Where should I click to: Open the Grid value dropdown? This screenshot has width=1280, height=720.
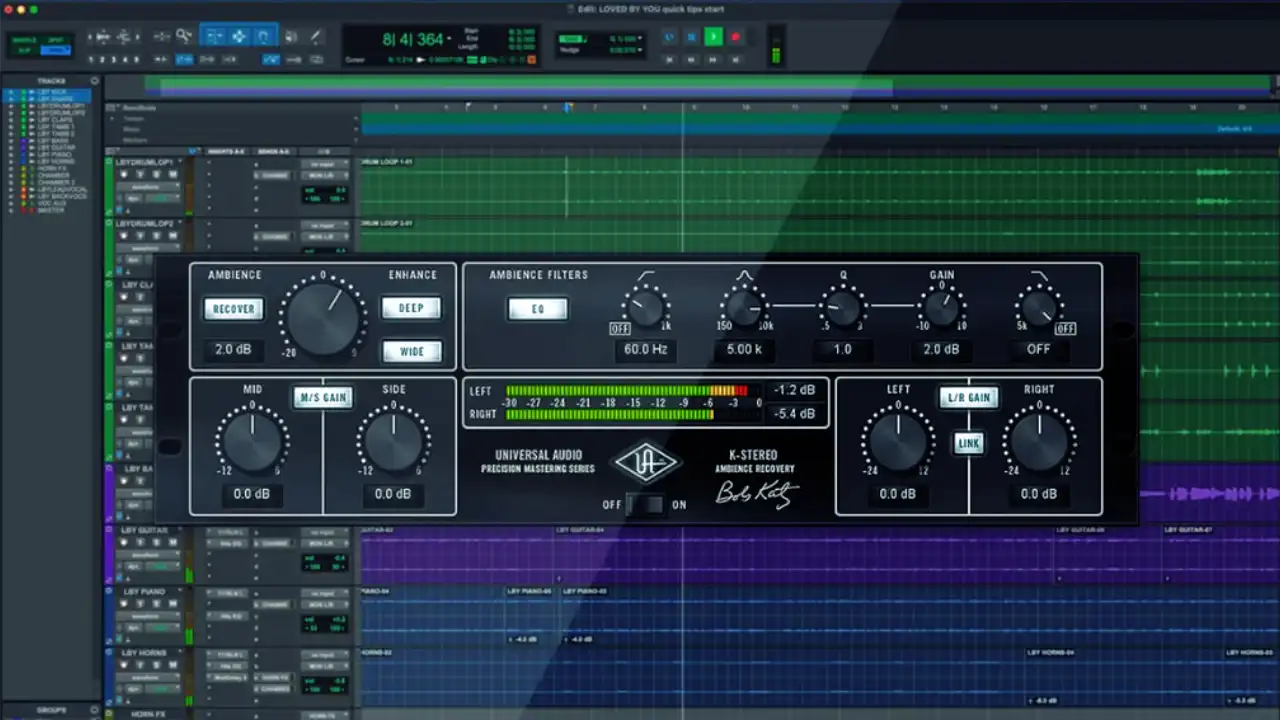pos(640,38)
